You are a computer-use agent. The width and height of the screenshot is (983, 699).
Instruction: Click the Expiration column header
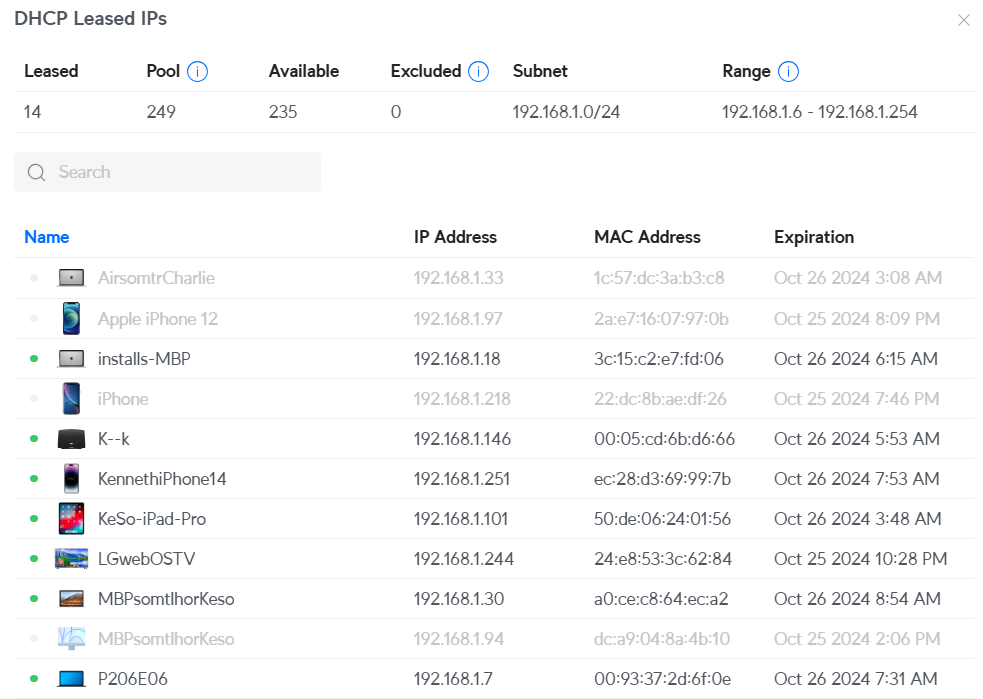pos(813,237)
